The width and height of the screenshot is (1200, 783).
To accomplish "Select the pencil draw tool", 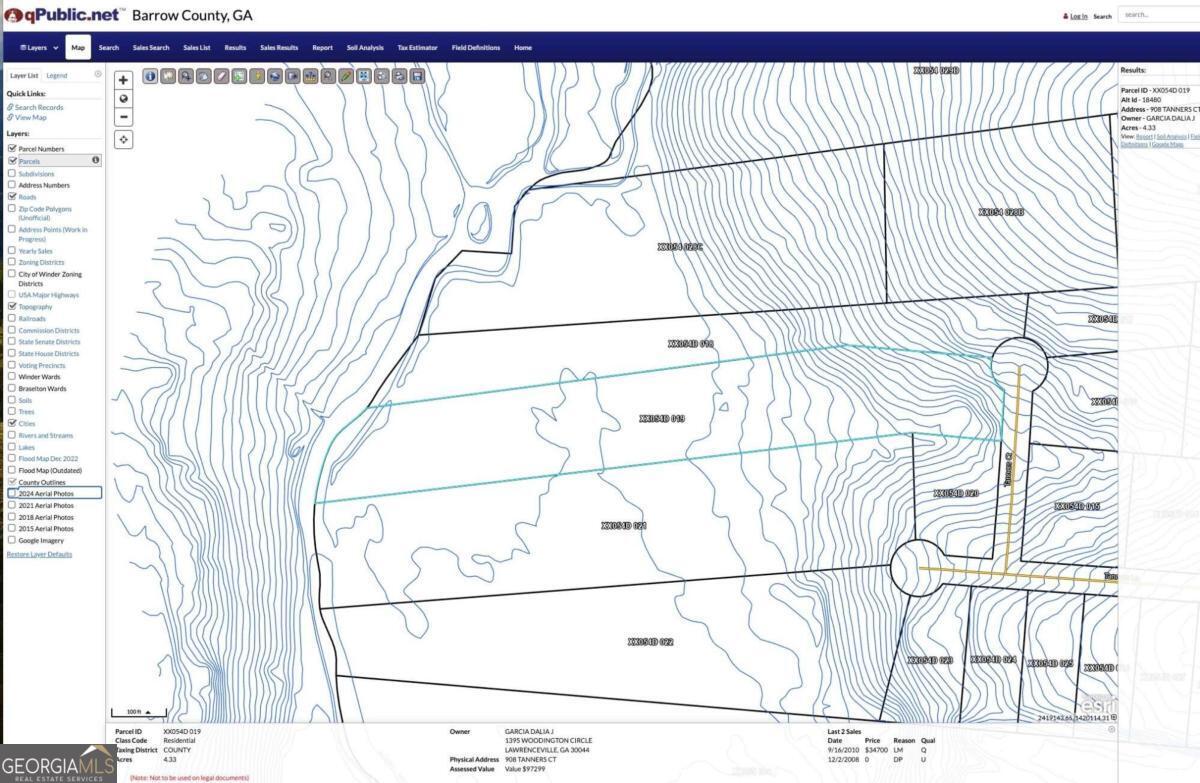I will [x=345, y=75].
